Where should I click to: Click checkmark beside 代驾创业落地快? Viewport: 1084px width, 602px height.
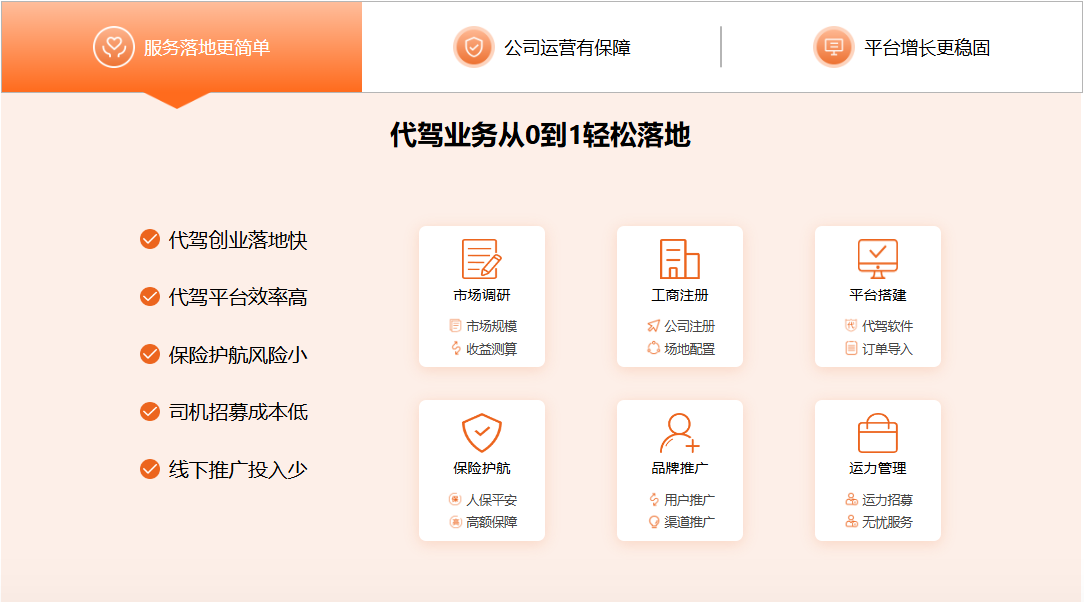tap(150, 239)
